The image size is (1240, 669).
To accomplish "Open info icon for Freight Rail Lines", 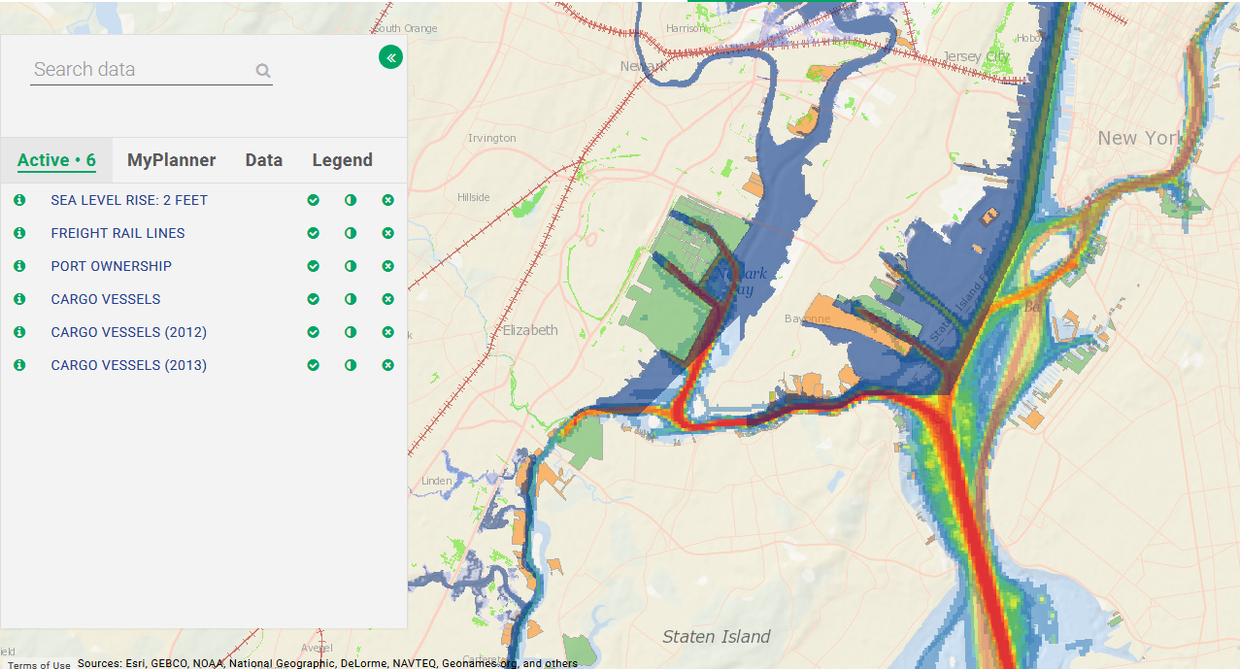I will click(x=19, y=233).
